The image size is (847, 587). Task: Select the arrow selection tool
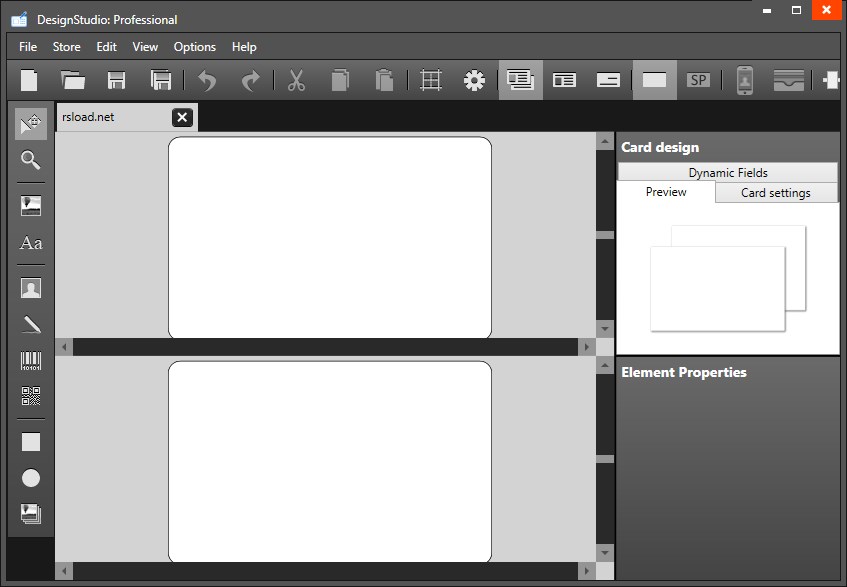30,124
